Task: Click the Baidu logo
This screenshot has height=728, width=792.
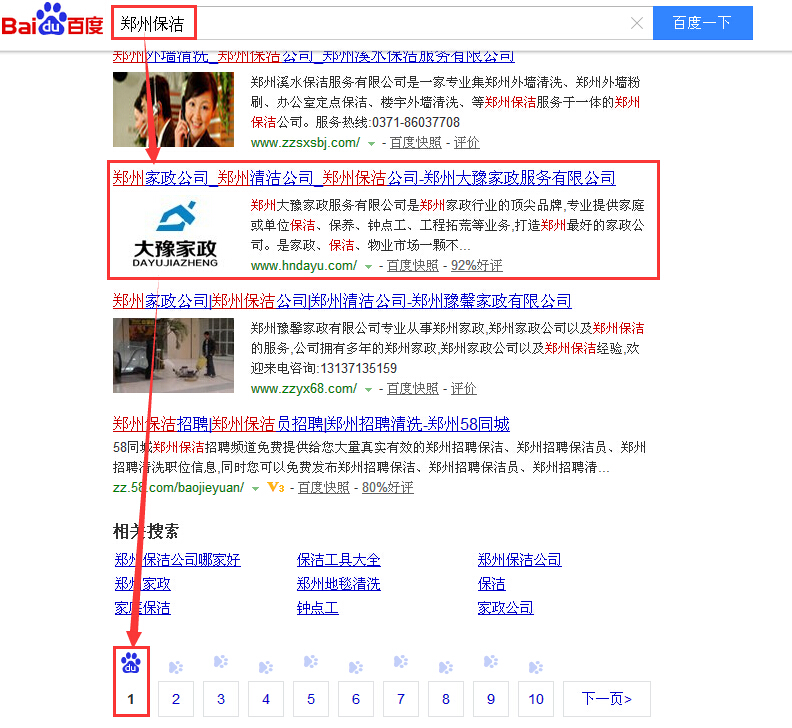Action: 52,20
